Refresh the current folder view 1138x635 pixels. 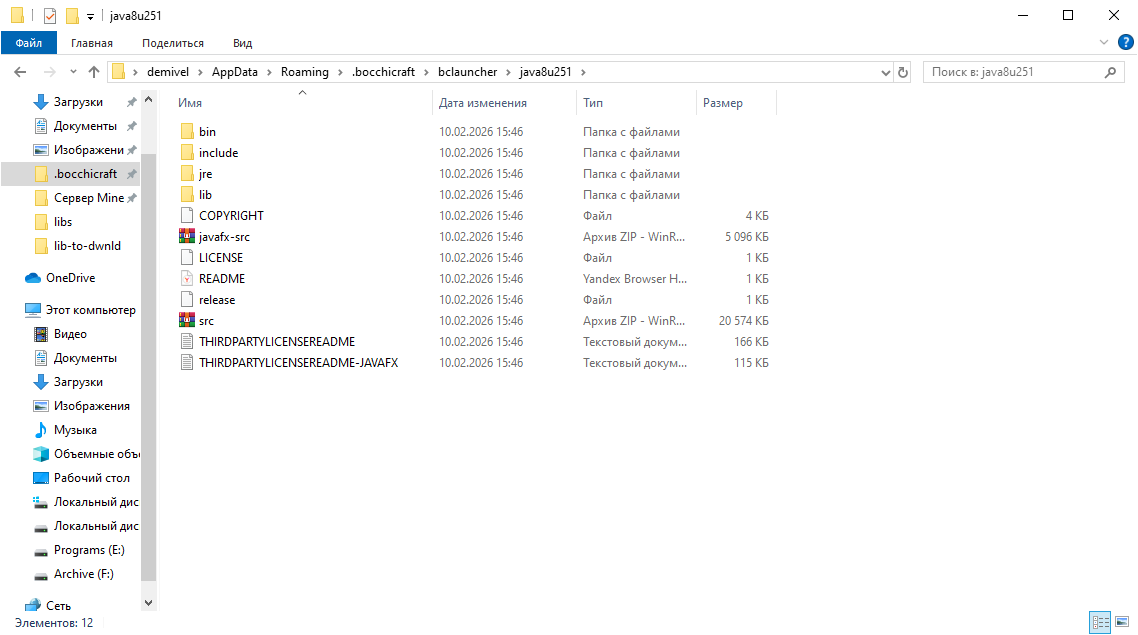click(903, 72)
